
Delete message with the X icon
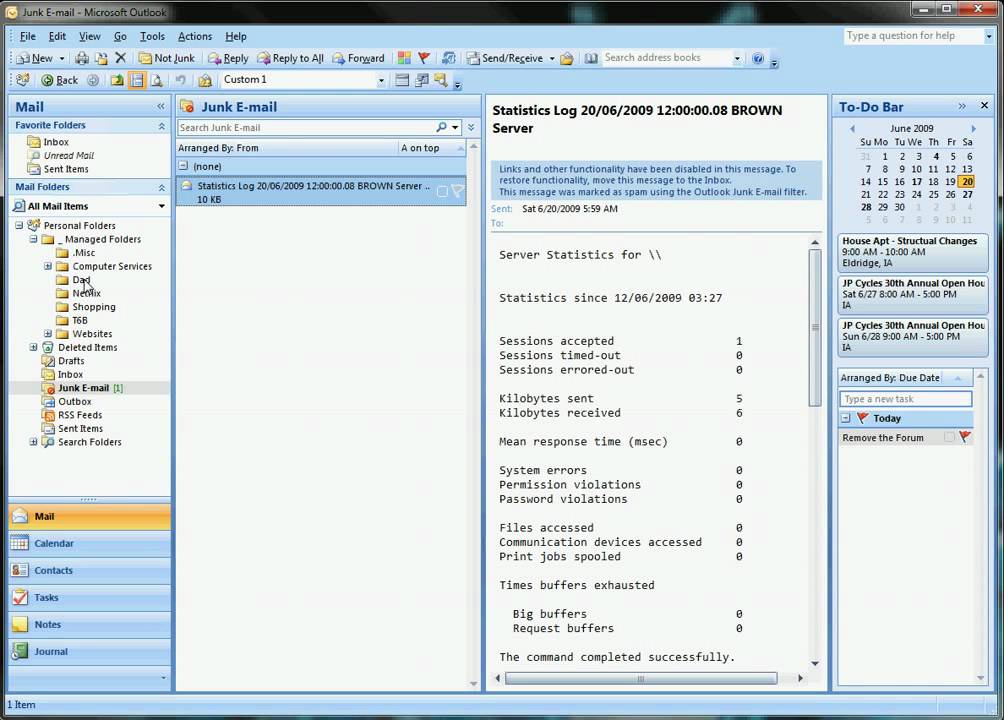coord(120,58)
